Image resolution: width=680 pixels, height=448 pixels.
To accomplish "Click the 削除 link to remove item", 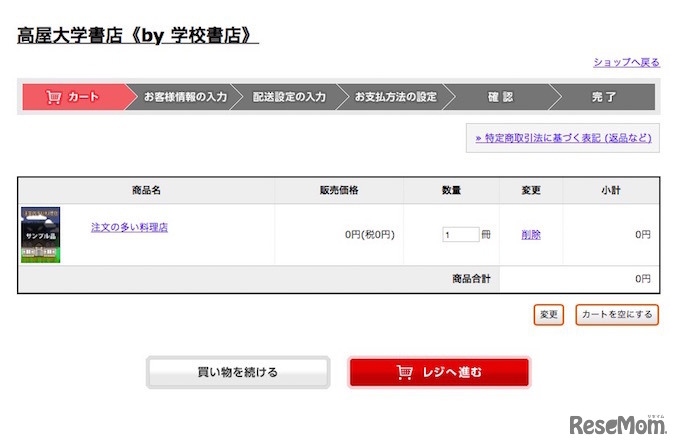I will [531, 235].
